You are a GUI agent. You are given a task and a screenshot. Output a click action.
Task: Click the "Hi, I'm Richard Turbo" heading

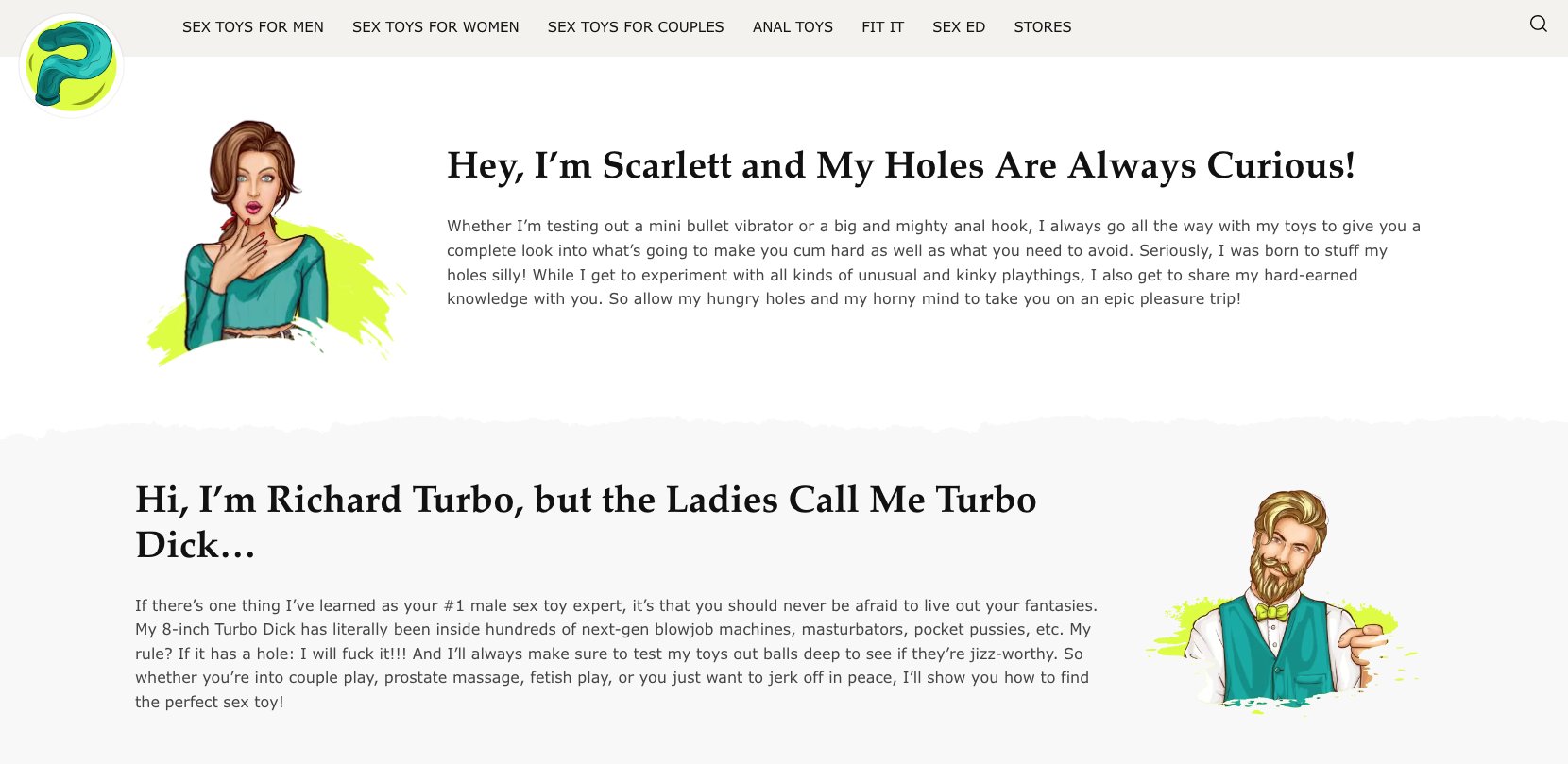(x=586, y=522)
